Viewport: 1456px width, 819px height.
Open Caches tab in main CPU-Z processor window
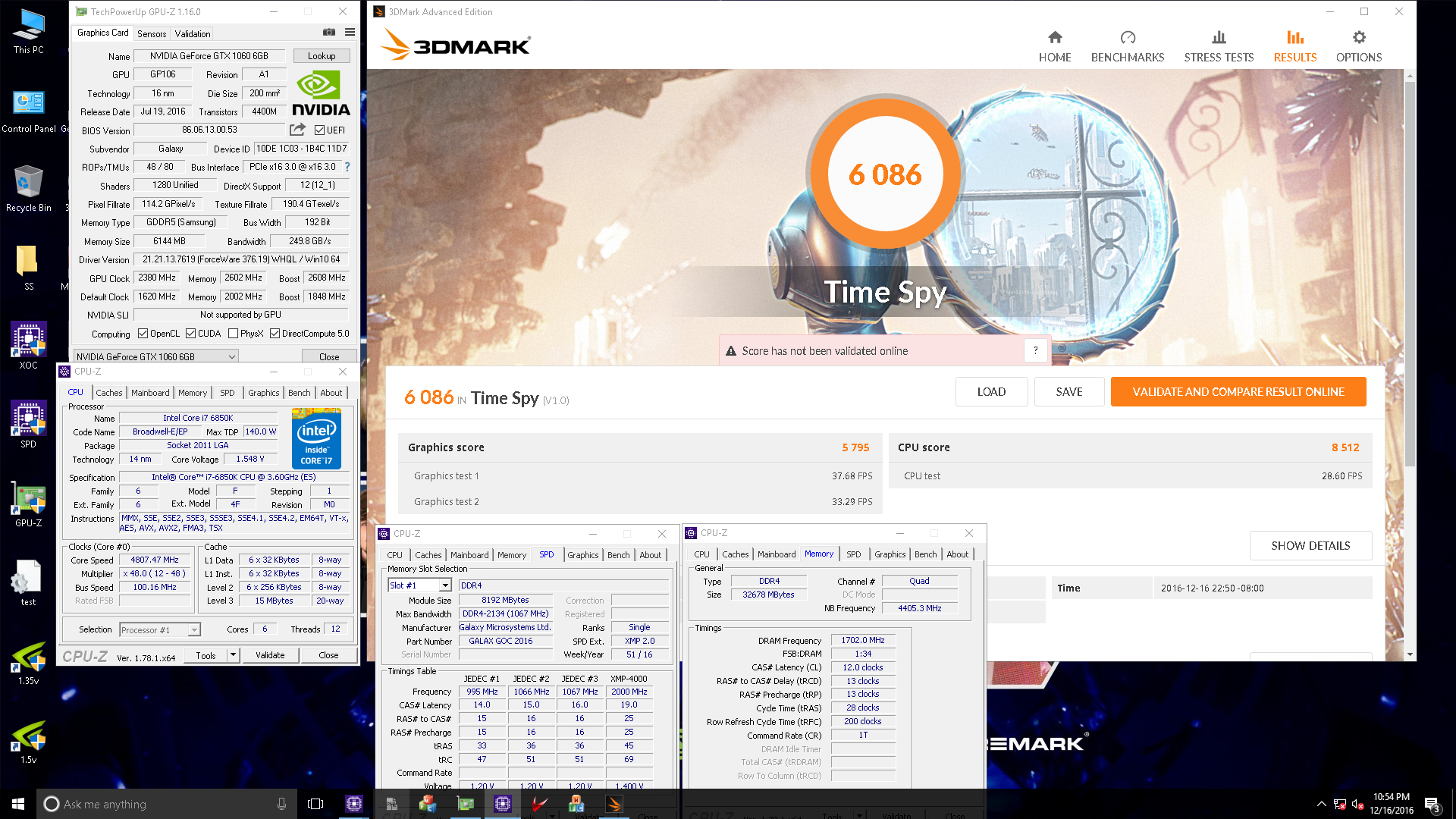(108, 393)
